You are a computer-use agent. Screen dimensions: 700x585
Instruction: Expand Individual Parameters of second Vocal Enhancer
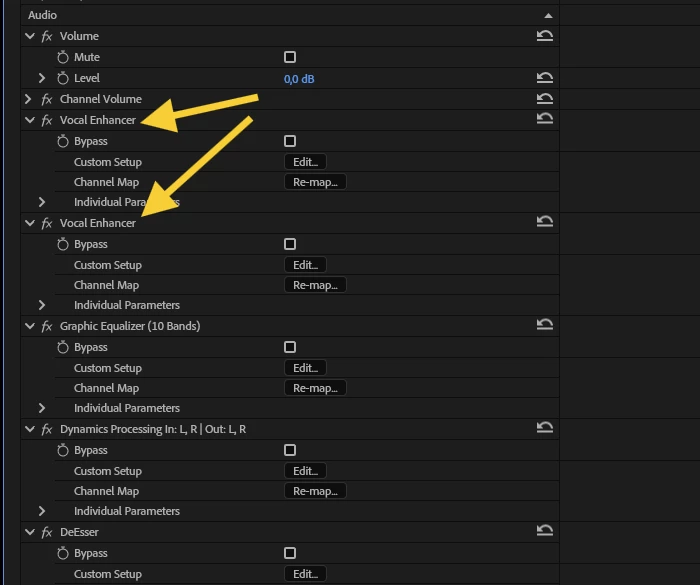pos(42,305)
